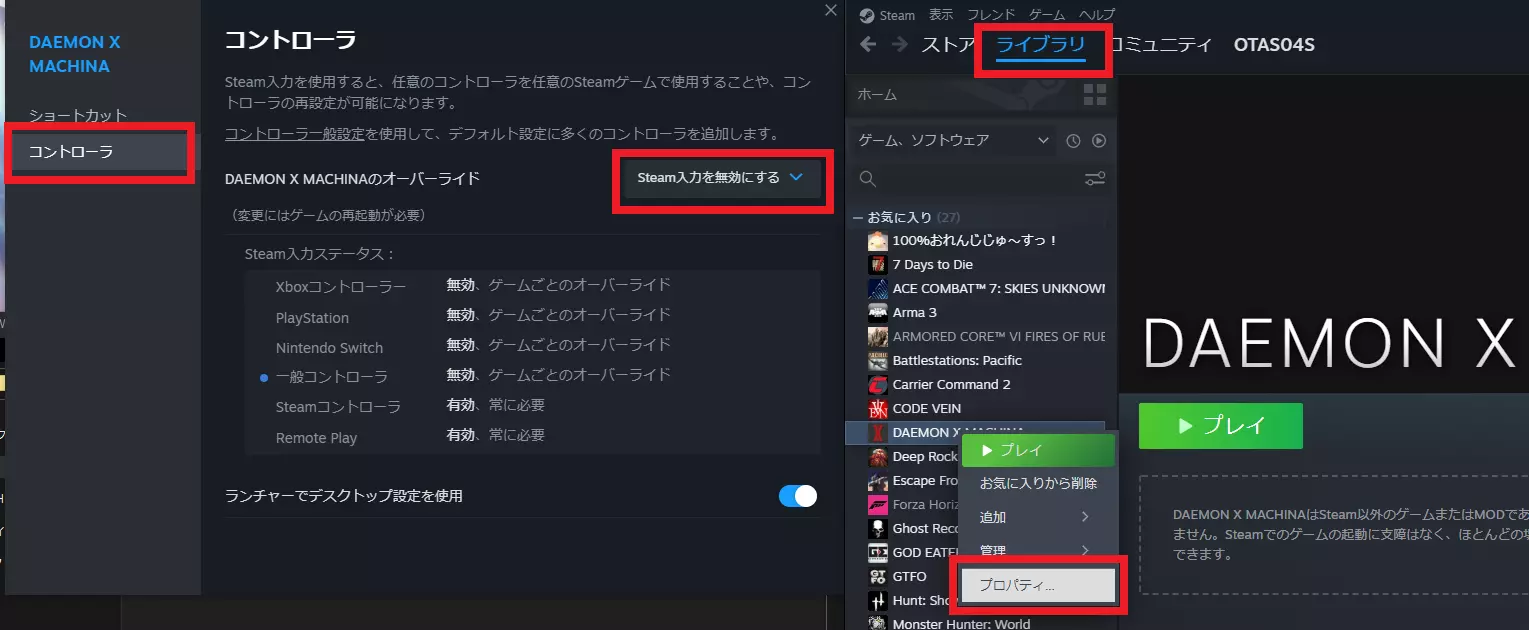
Task: Click the 100%おれんじじゅ～すっ！ game icon
Action: click(x=877, y=241)
